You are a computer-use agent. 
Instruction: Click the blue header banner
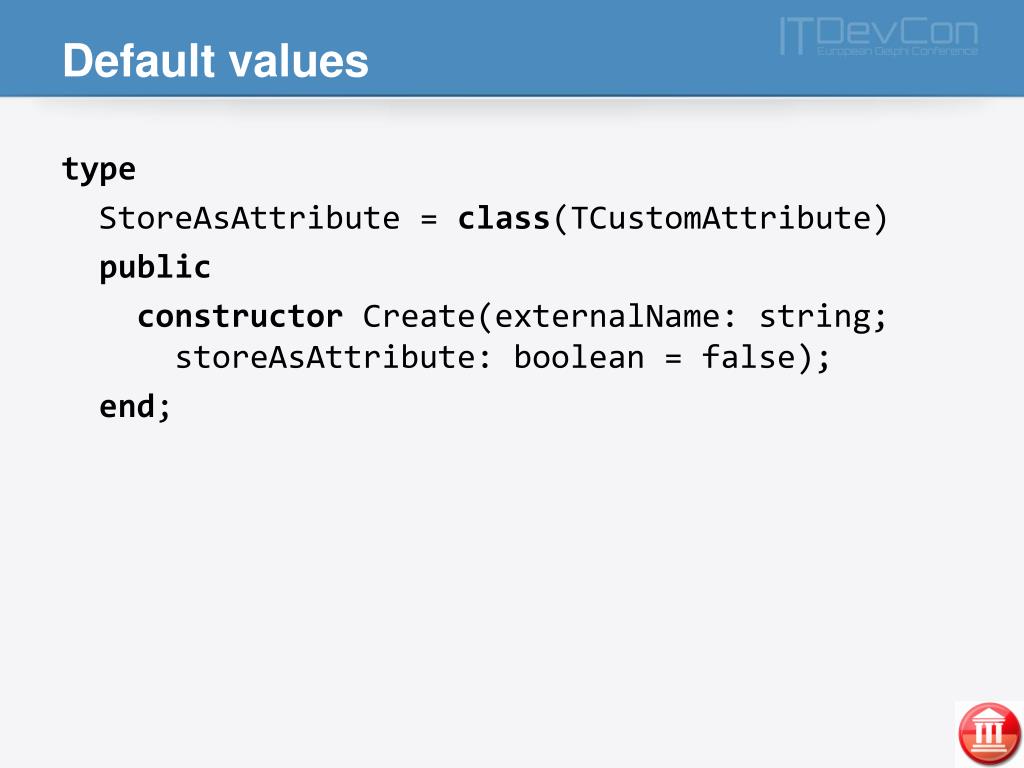[x=512, y=48]
